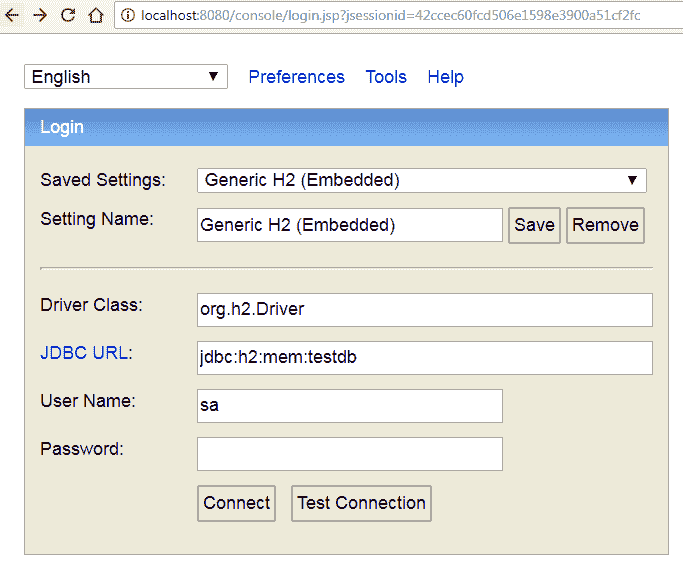Click the Driver Class label
Image resolution: width=683 pixels, height=572 pixels.
[91, 305]
